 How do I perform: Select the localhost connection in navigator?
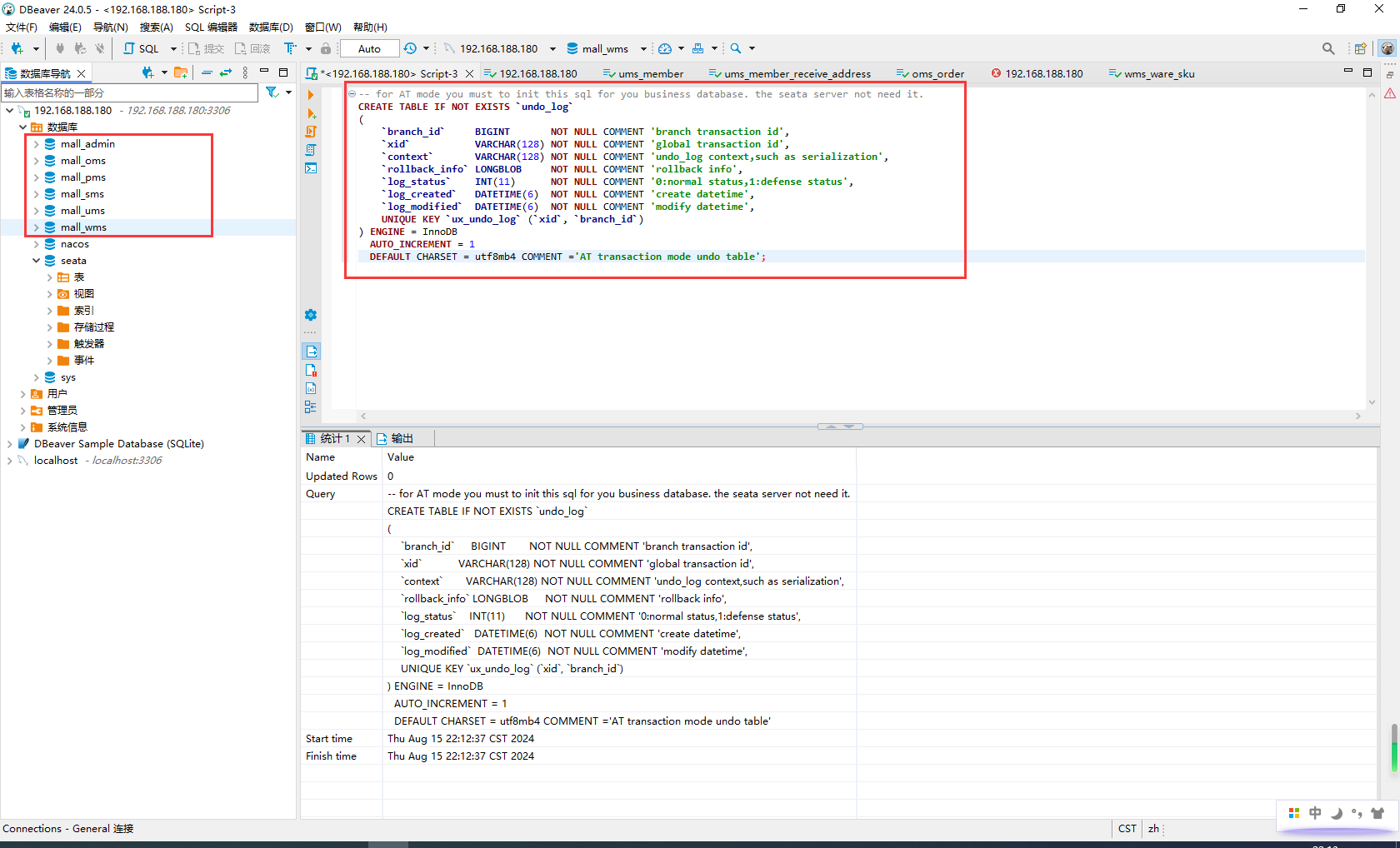point(56,461)
